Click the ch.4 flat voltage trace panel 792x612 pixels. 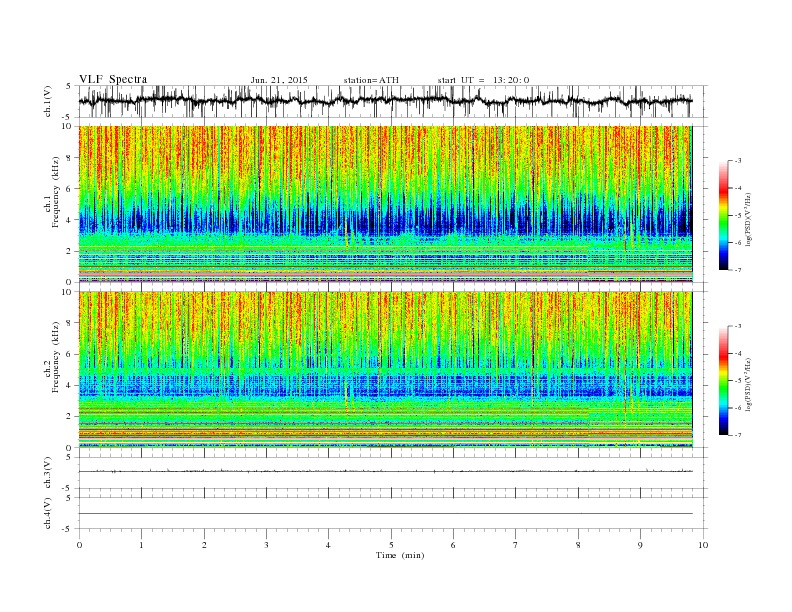(393, 513)
